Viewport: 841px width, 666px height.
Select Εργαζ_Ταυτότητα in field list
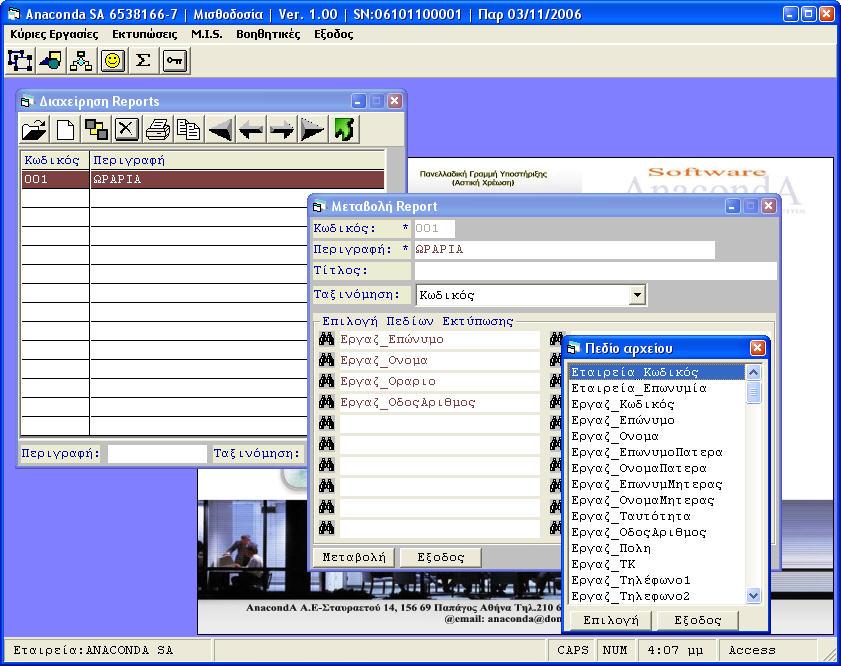click(x=656, y=516)
